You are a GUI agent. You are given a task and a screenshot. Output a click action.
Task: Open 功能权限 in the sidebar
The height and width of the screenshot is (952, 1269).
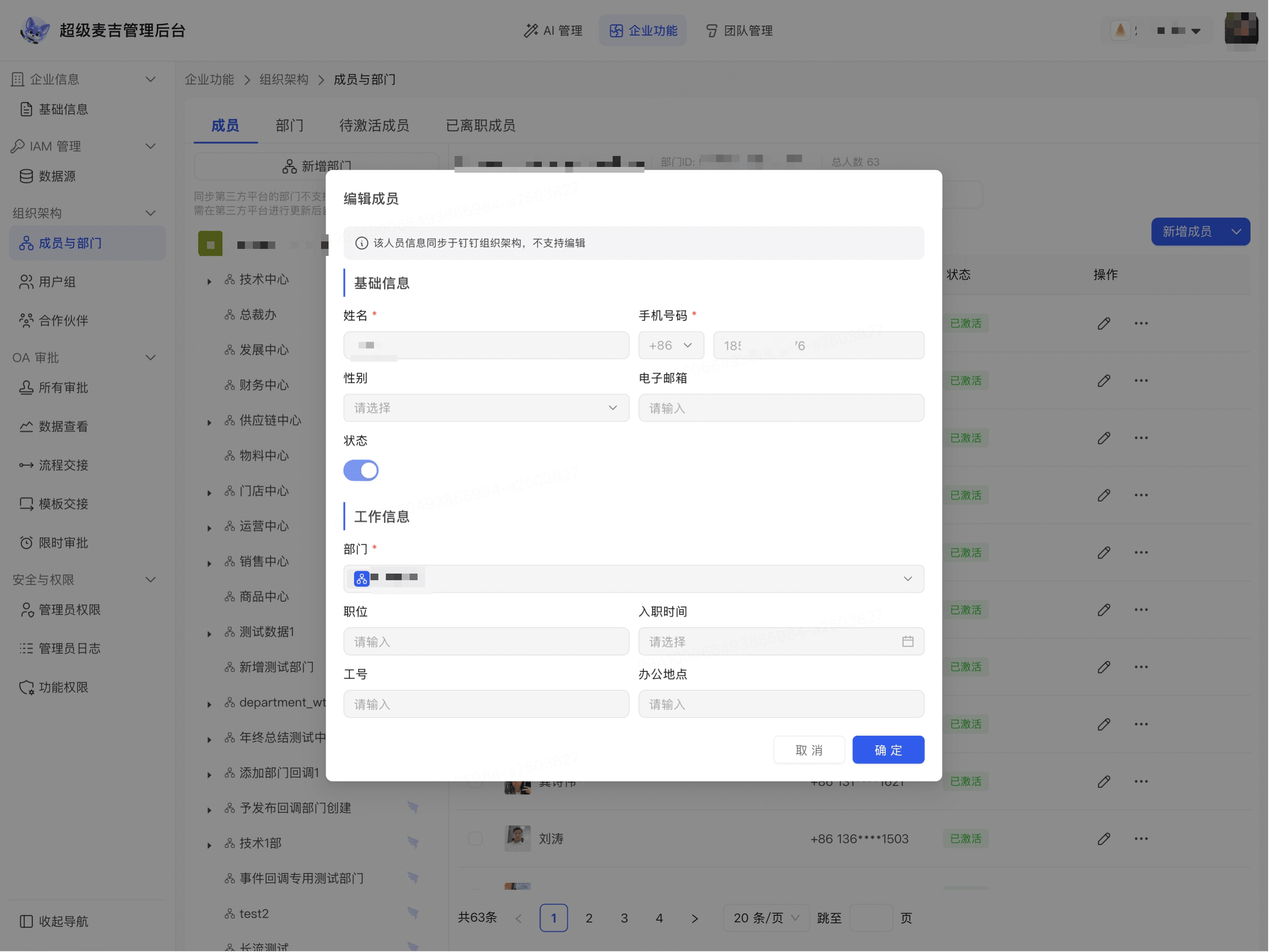coord(87,687)
